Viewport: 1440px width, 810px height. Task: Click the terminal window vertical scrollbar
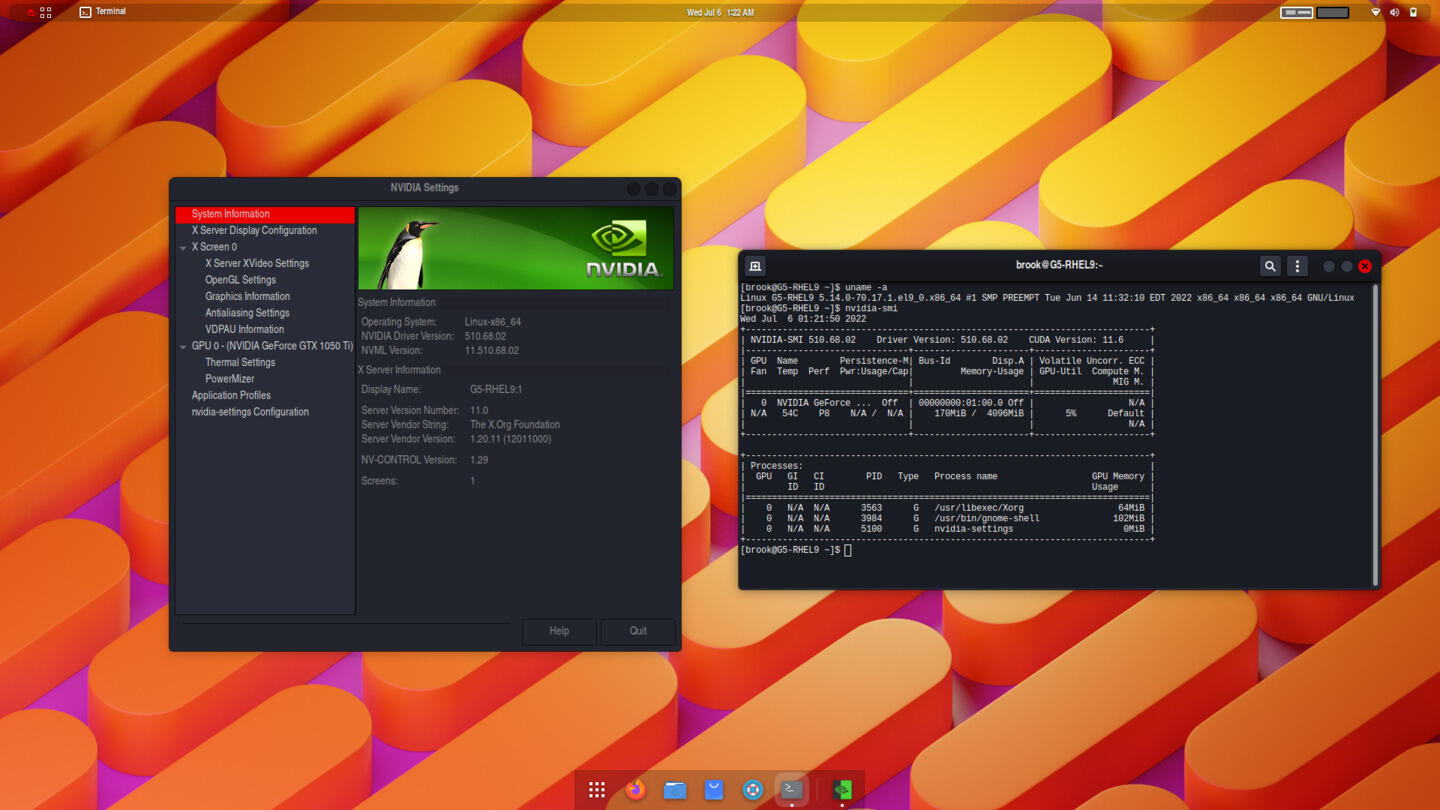pos(1375,434)
